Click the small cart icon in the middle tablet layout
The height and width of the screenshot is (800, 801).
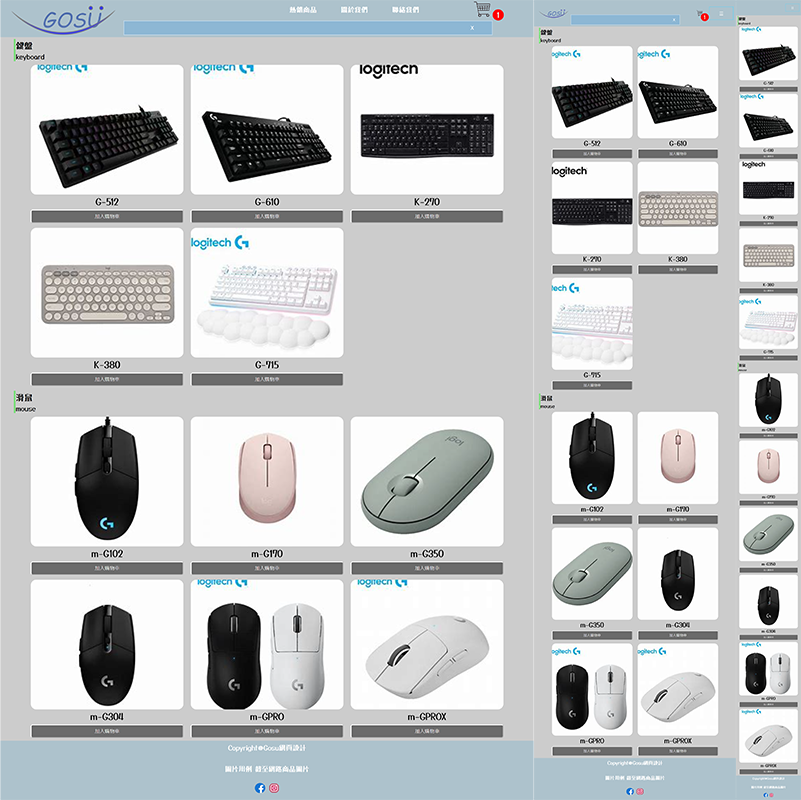(700, 14)
